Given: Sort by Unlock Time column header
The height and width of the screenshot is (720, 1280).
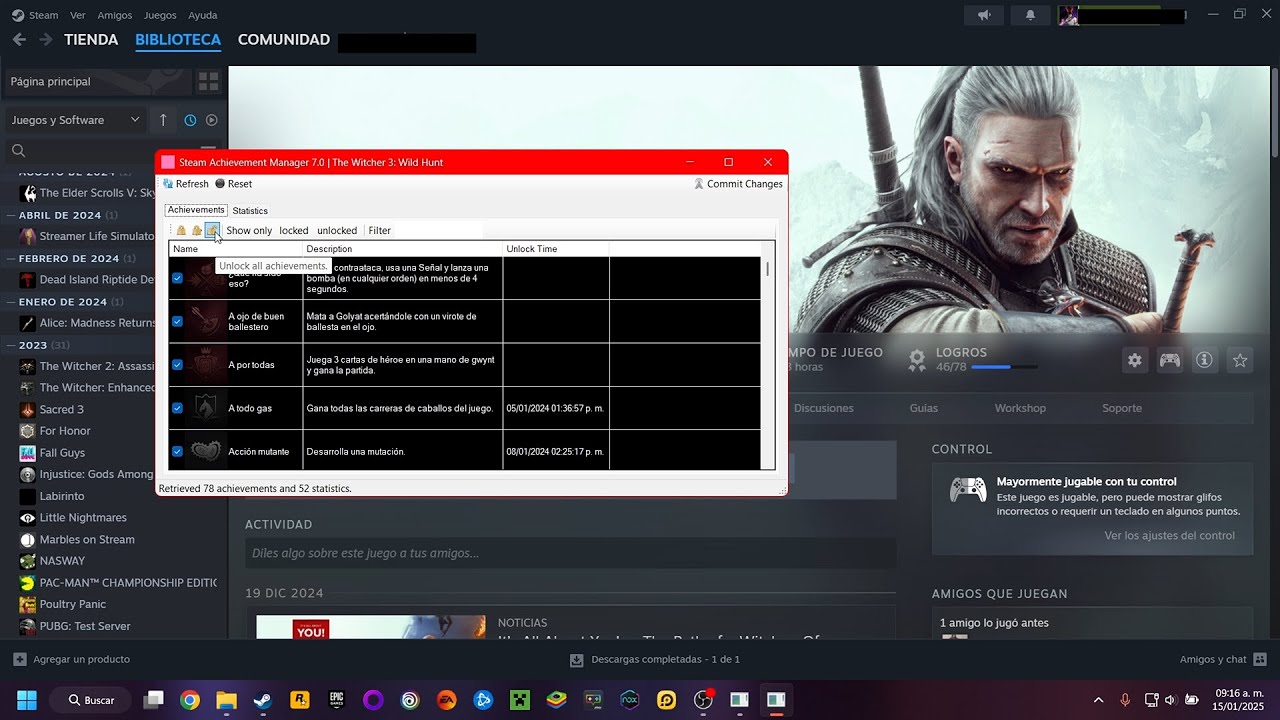Looking at the screenshot, I should (555, 249).
